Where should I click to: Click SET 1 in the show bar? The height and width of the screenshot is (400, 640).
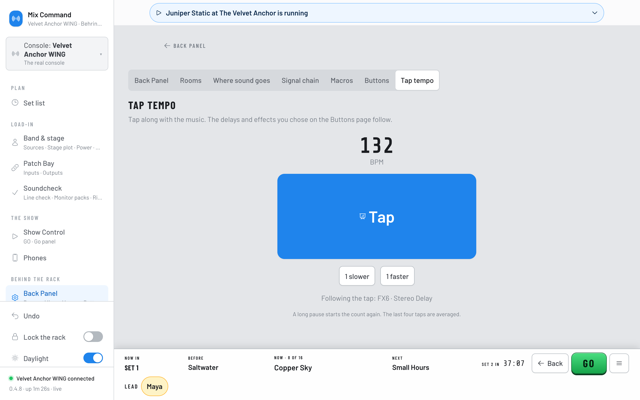pyautogui.click(x=132, y=368)
